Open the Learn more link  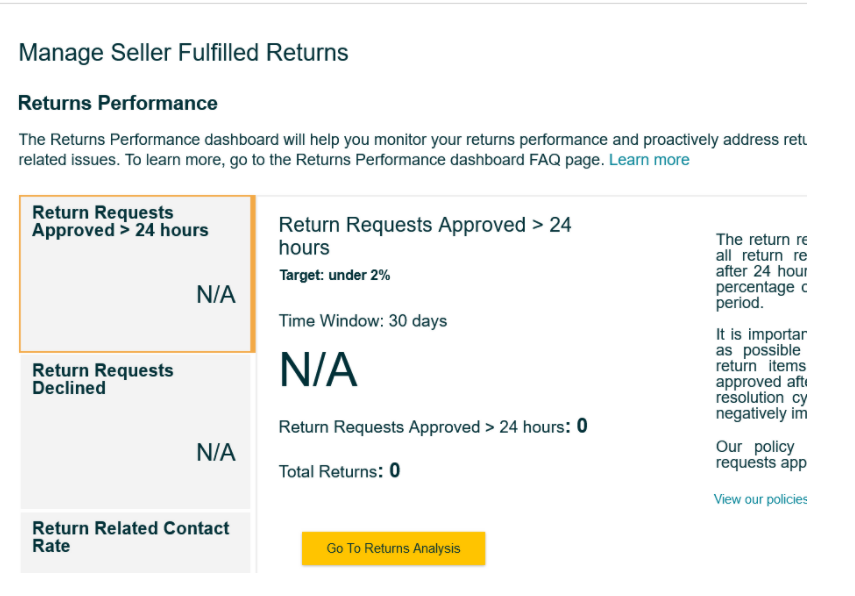[648, 160]
